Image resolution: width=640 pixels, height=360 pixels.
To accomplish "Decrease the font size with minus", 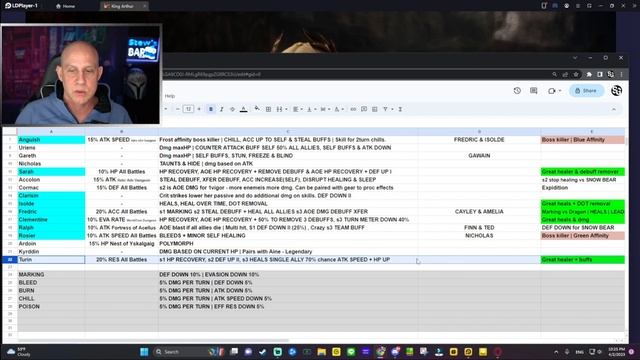I will pos(178,109).
